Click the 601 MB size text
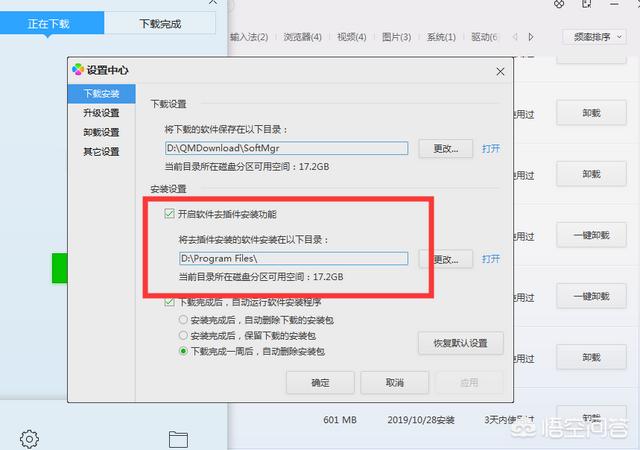 click(340, 420)
